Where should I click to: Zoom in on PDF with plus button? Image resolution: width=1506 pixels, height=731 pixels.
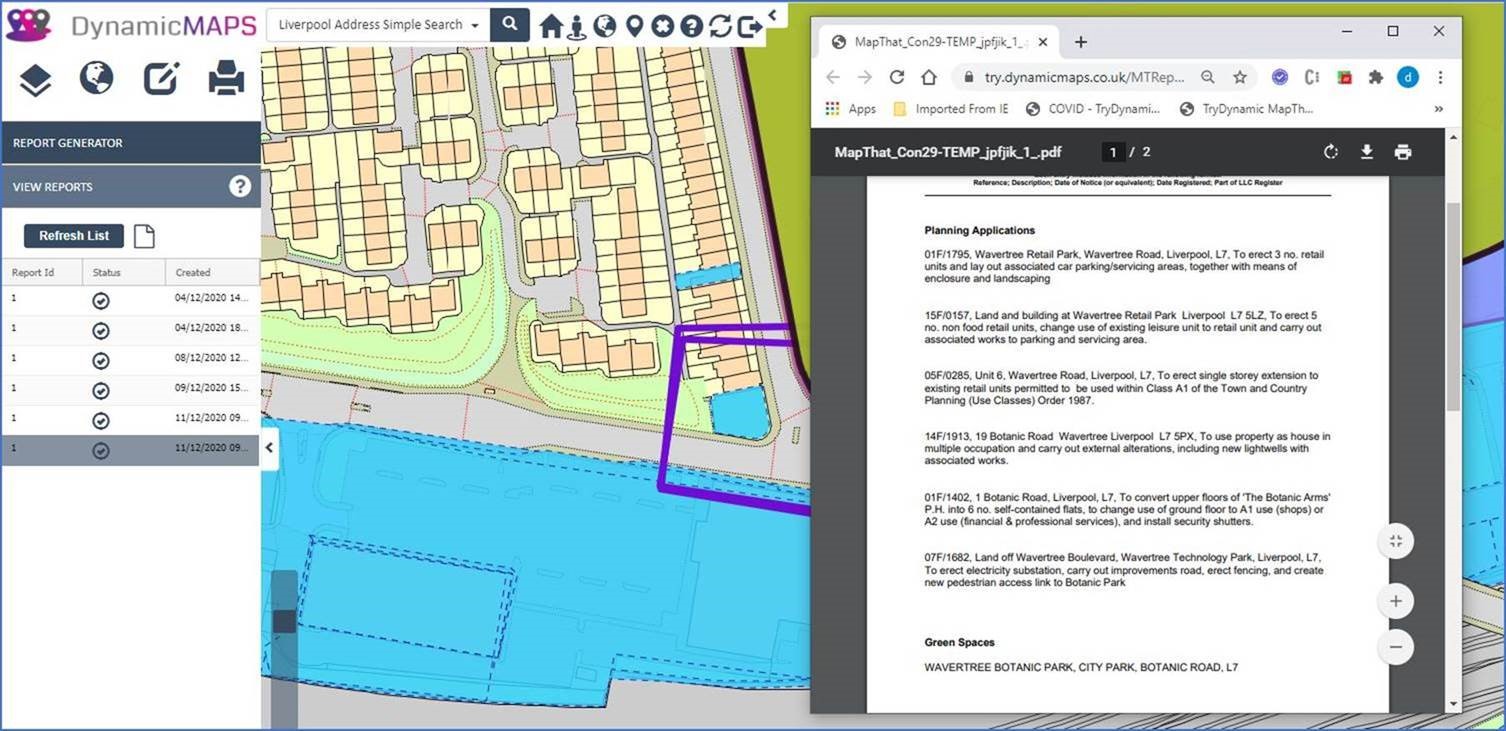click(1395, 602)
